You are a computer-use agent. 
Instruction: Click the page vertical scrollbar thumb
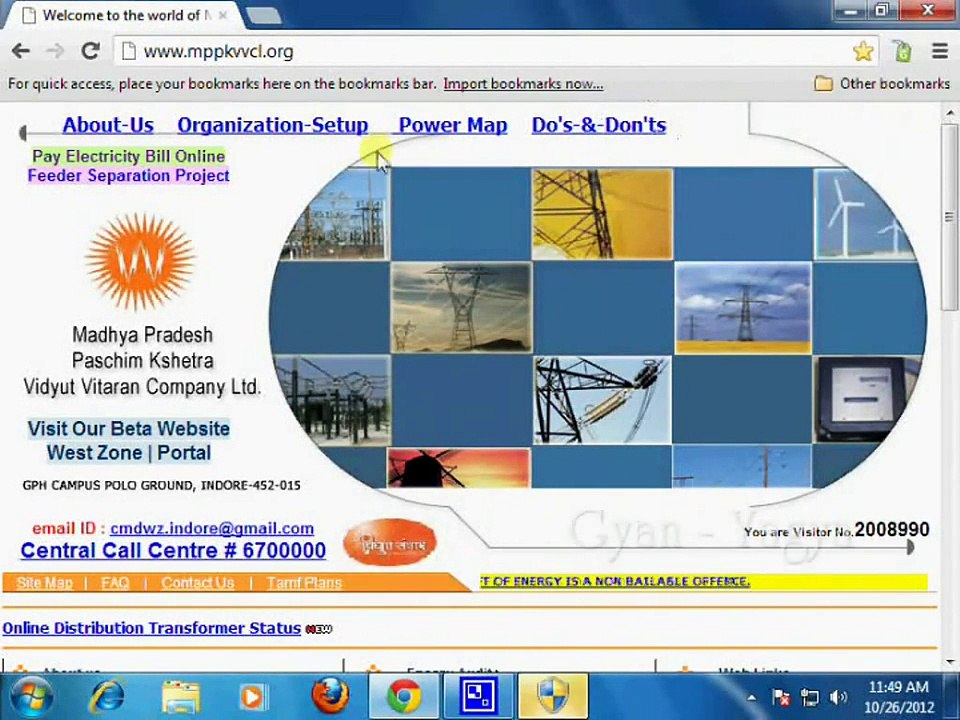950,217
